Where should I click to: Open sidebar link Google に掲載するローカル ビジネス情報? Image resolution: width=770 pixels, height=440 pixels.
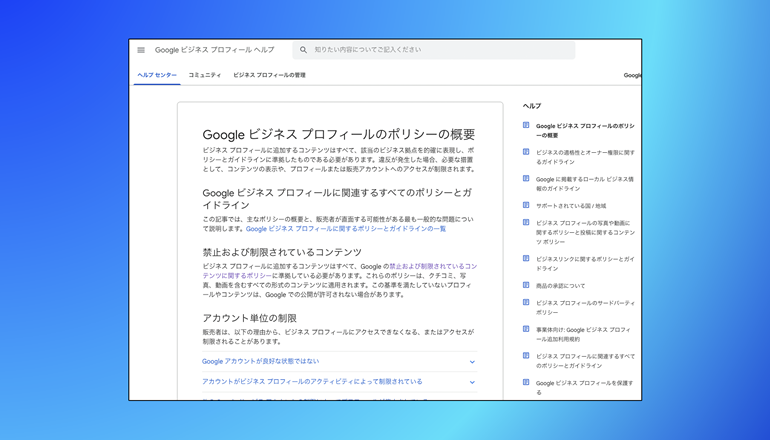click(584, 184)
